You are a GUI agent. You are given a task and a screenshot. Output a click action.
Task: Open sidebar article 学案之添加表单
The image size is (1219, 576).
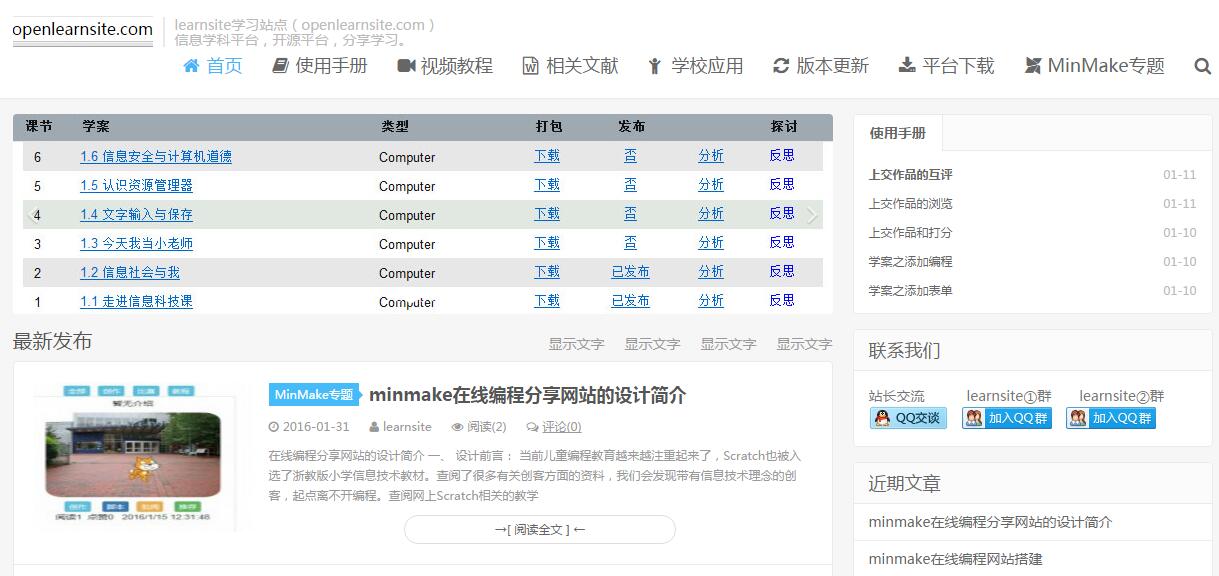910,291
